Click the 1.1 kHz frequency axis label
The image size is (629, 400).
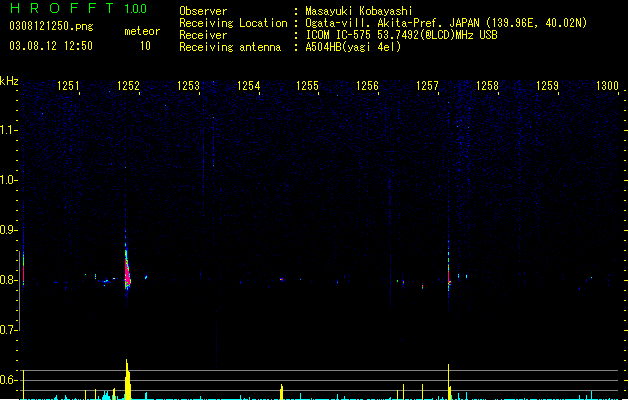tap(8, 130)
